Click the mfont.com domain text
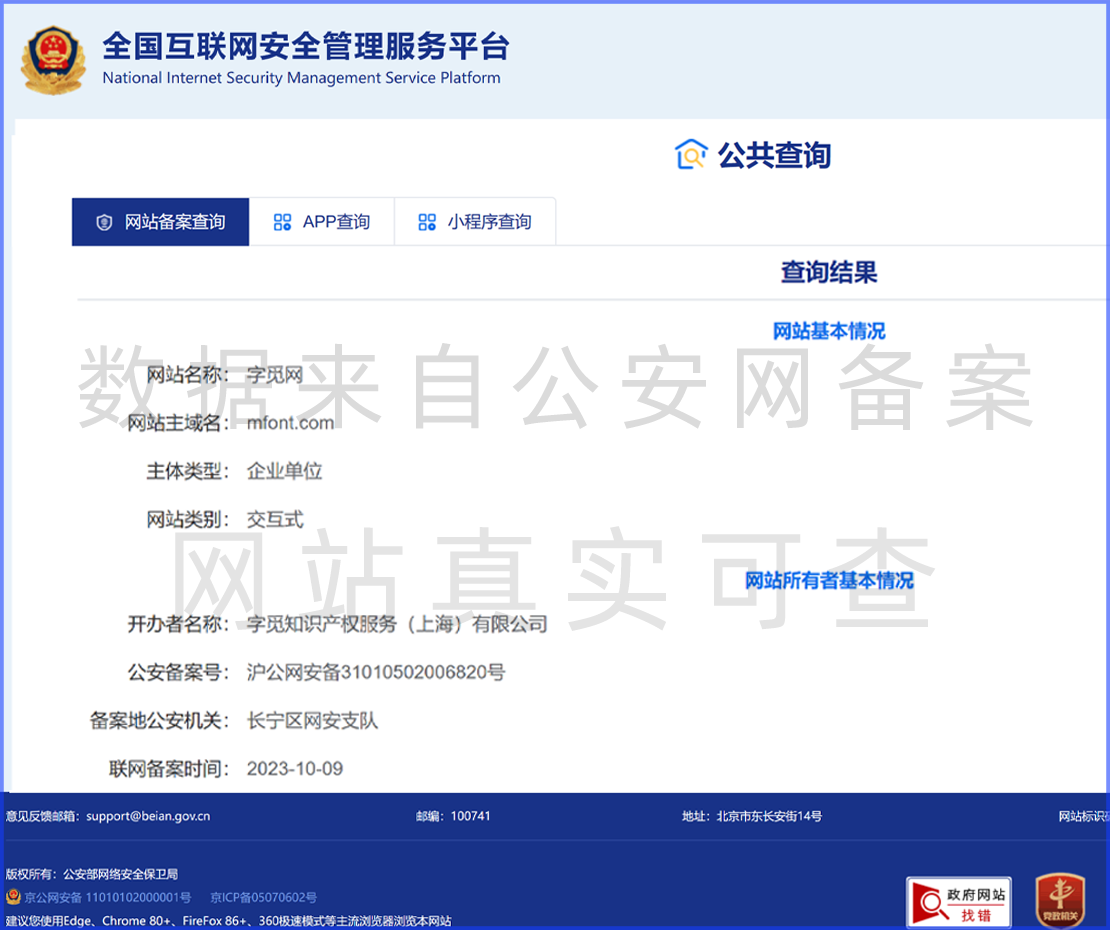 (x=289, y=423)
